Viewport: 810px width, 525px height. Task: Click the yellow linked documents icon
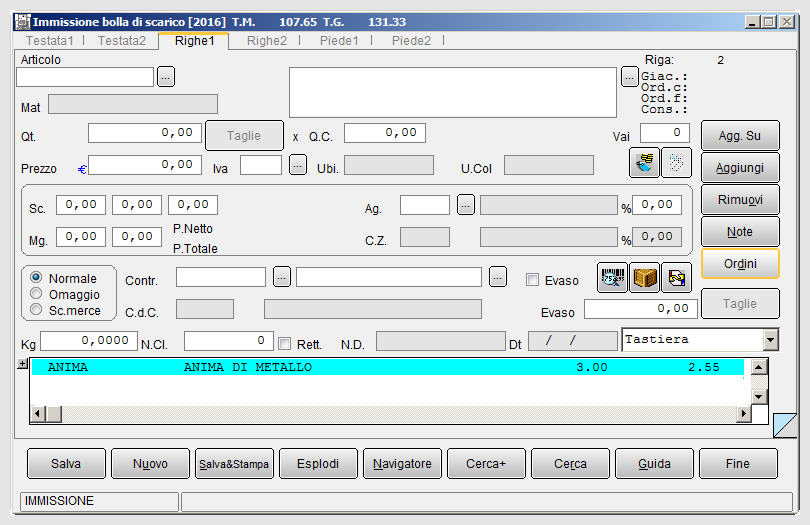pyautogui.click(x=676, y=278)
